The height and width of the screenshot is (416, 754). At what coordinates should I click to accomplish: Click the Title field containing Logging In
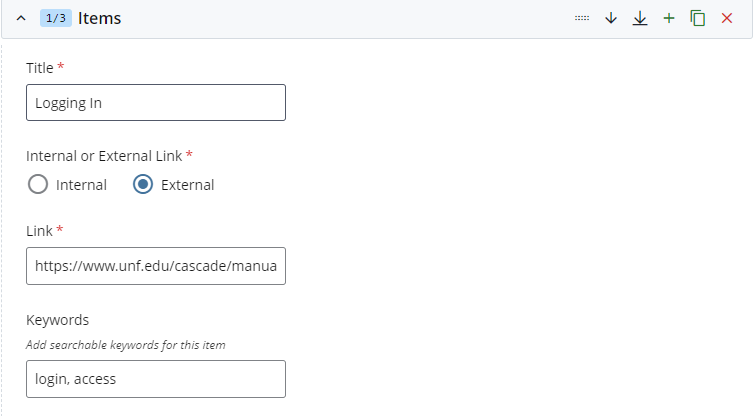click(156, 103)
